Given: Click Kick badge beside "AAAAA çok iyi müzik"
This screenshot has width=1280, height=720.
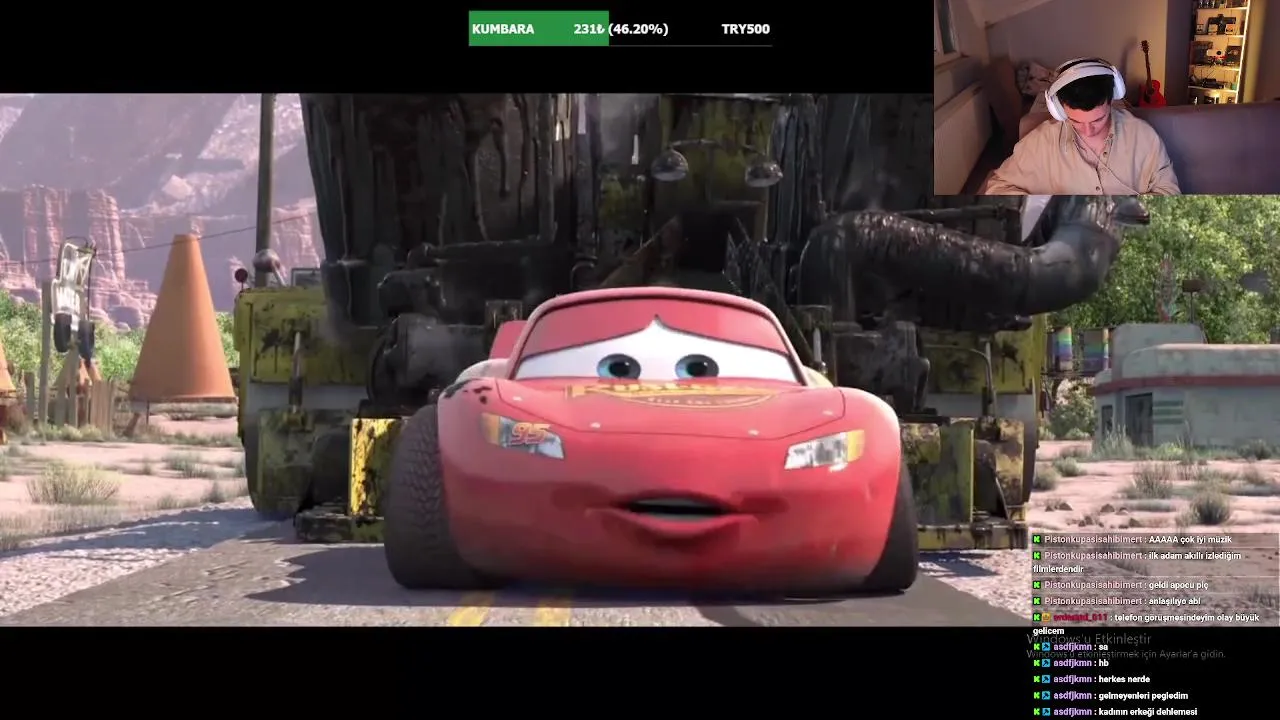Looking at the screenshot, I should tap(1037, 540).
